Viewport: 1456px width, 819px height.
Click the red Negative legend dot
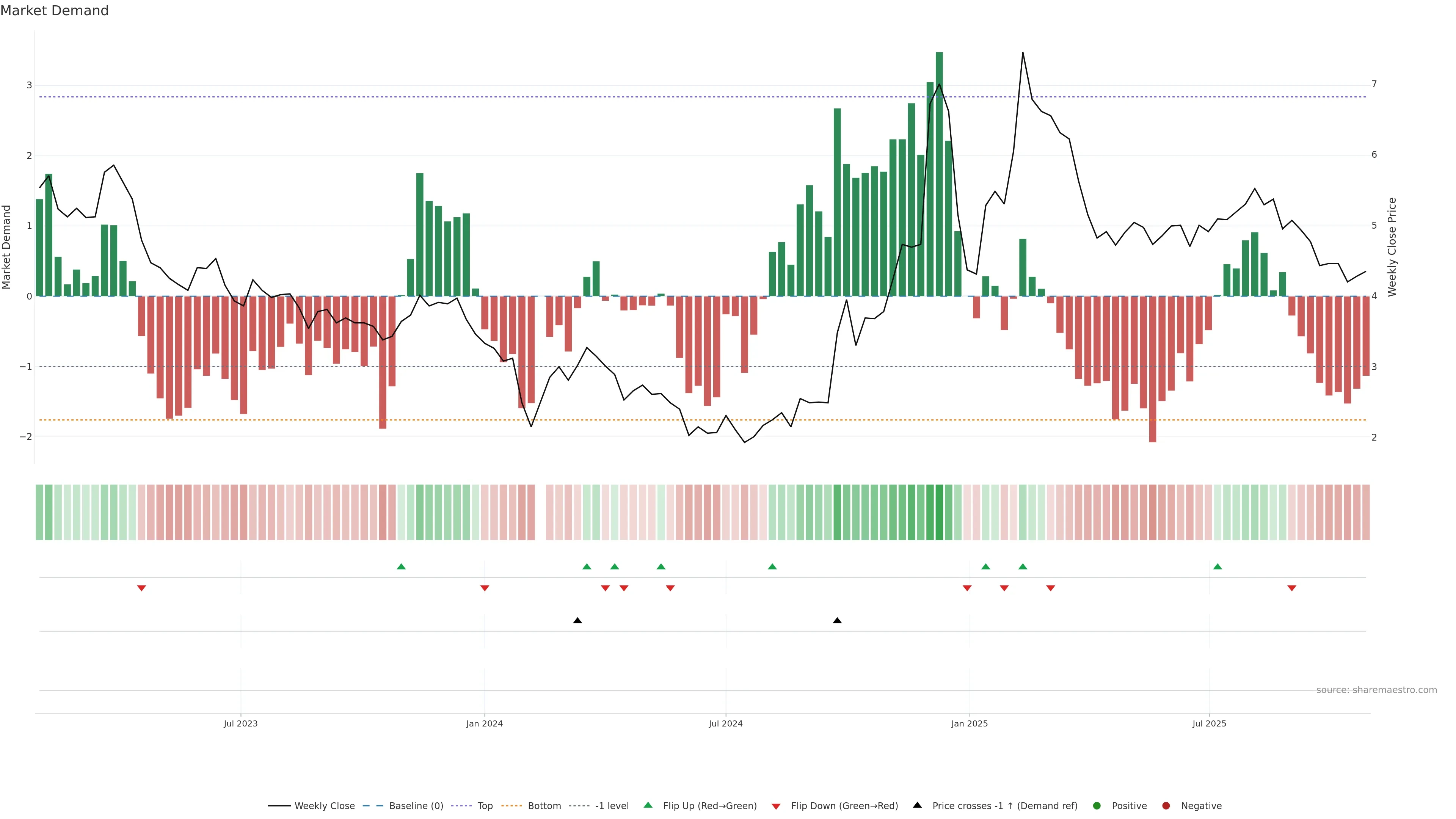point(1166,806)
